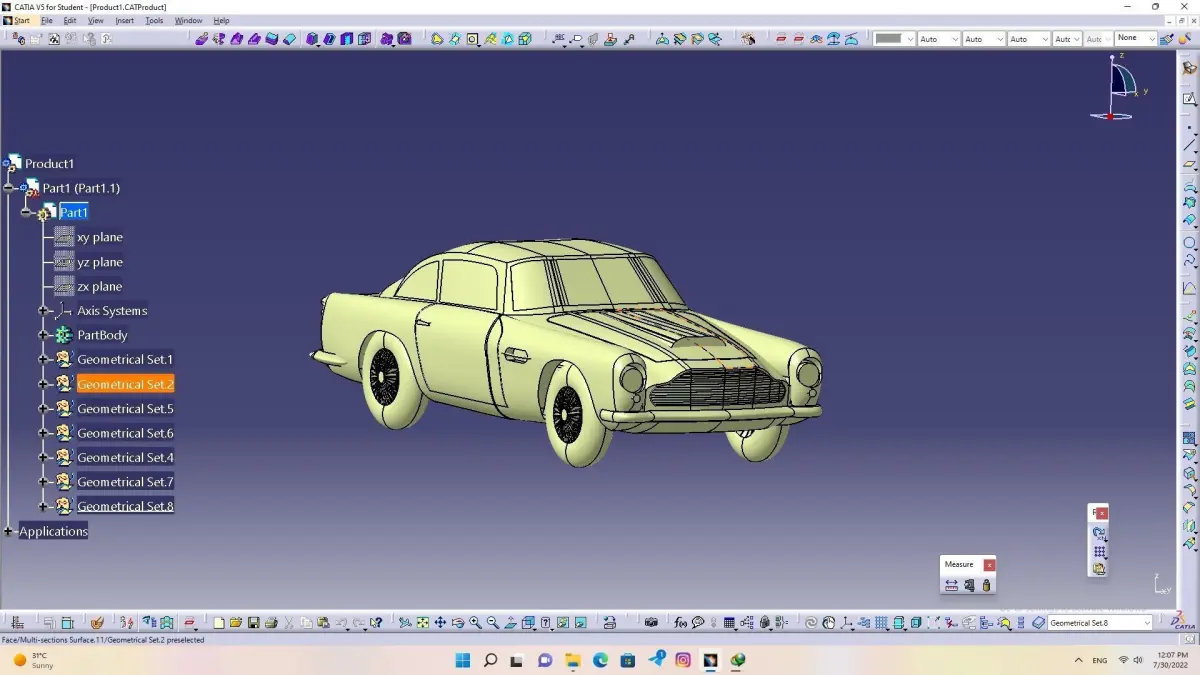This screenshot has width=1200, height=675.
Task: Collapse the Part1 (Part1.1) tree node
Action: point(9,188)
